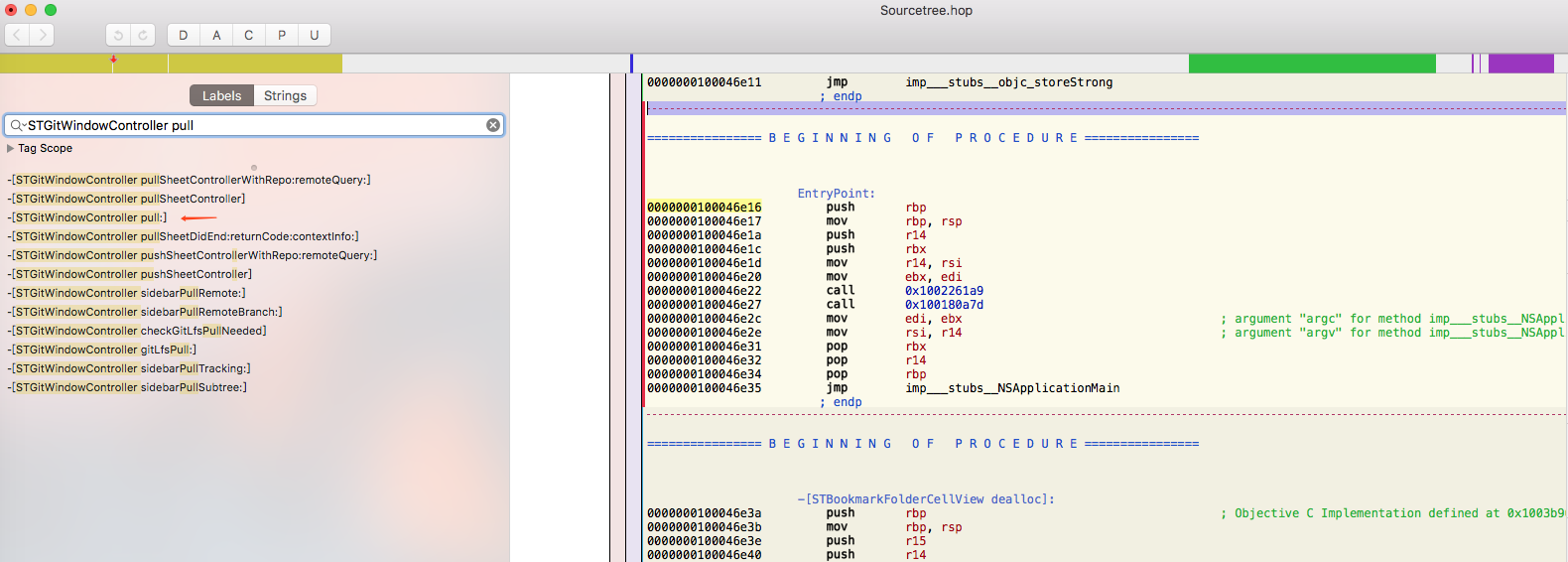
Task: Click the redo toolbar icon
Action: pyautogui.click(x=143, y=35)
